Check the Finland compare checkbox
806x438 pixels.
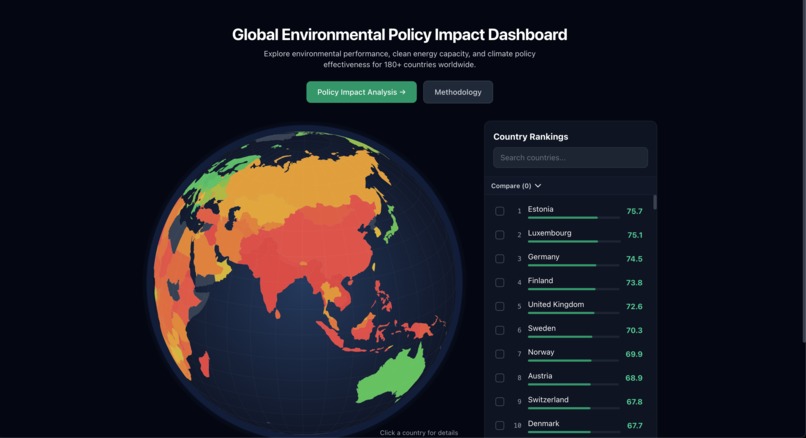click(500, 282)
